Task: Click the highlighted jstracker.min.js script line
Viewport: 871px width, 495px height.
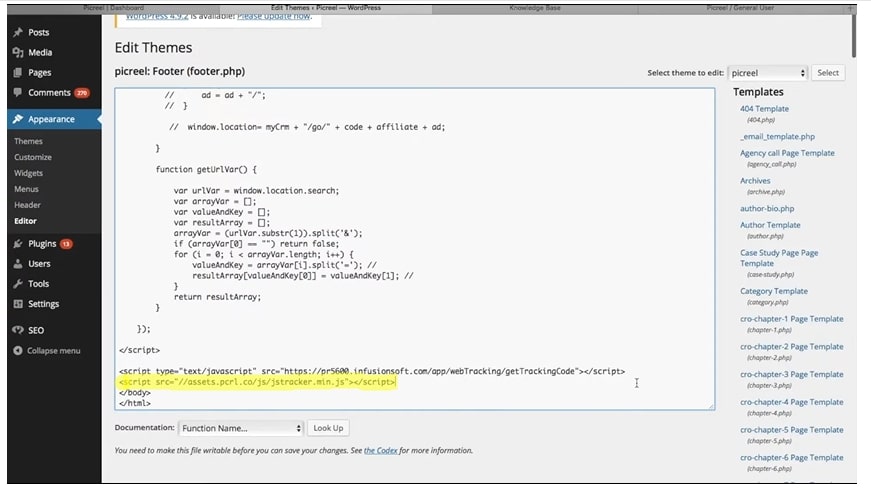Action: [257, 382]
